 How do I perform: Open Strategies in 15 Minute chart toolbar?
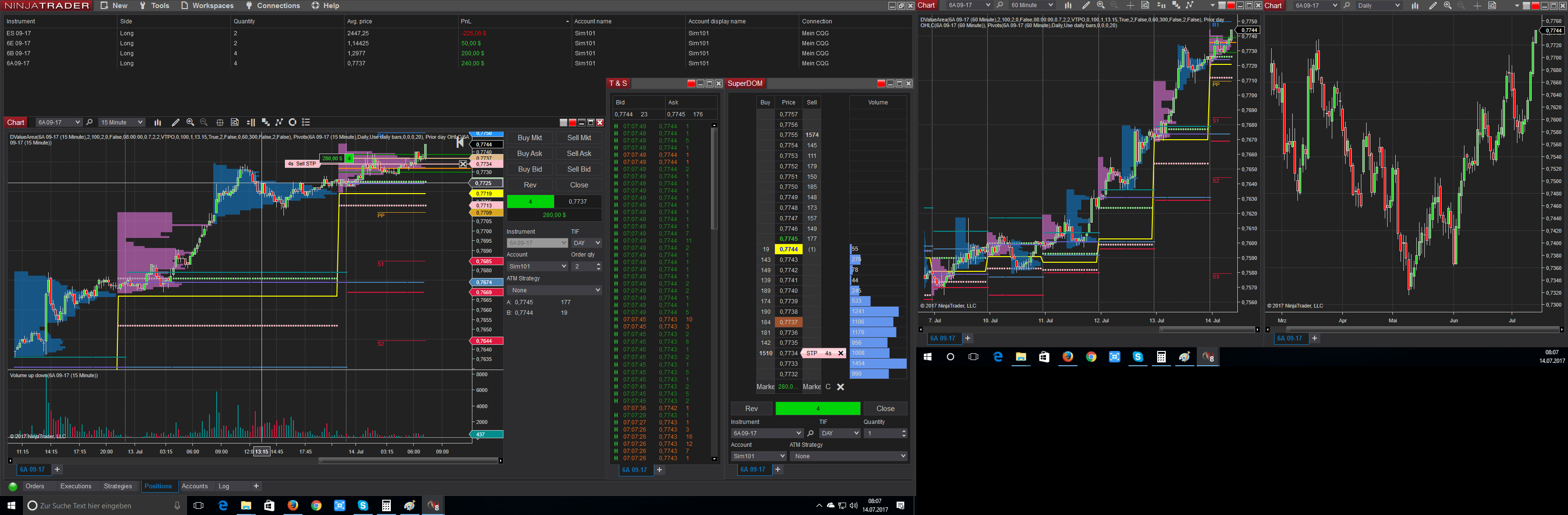[x=279, y=122]
